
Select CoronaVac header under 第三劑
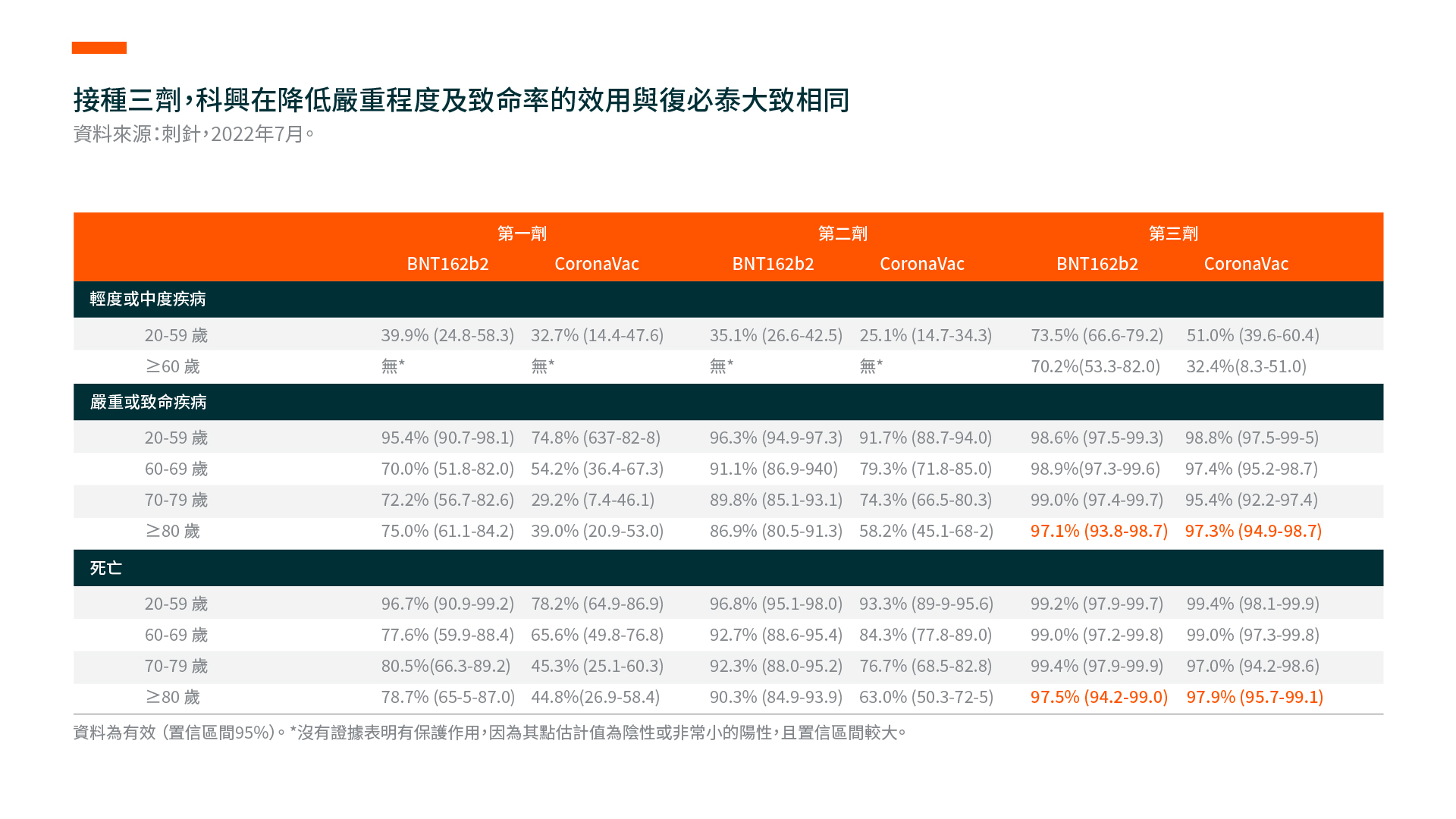click(1247, 264)
